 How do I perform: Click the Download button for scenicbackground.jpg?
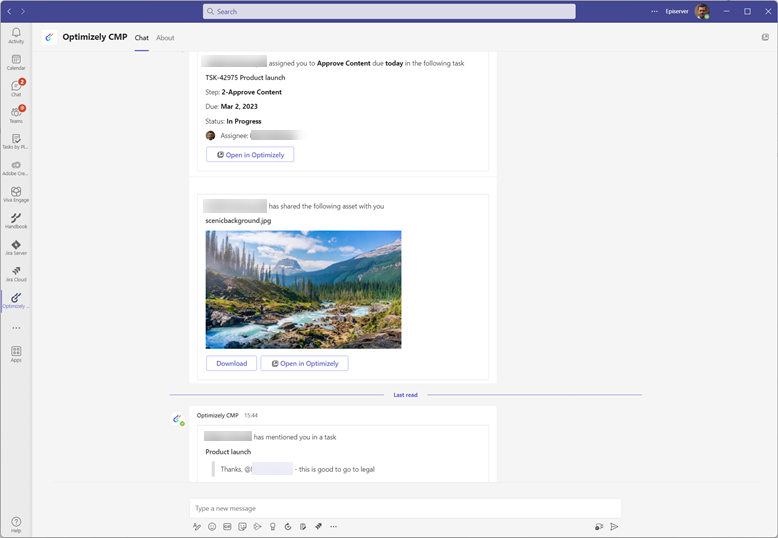231,363
